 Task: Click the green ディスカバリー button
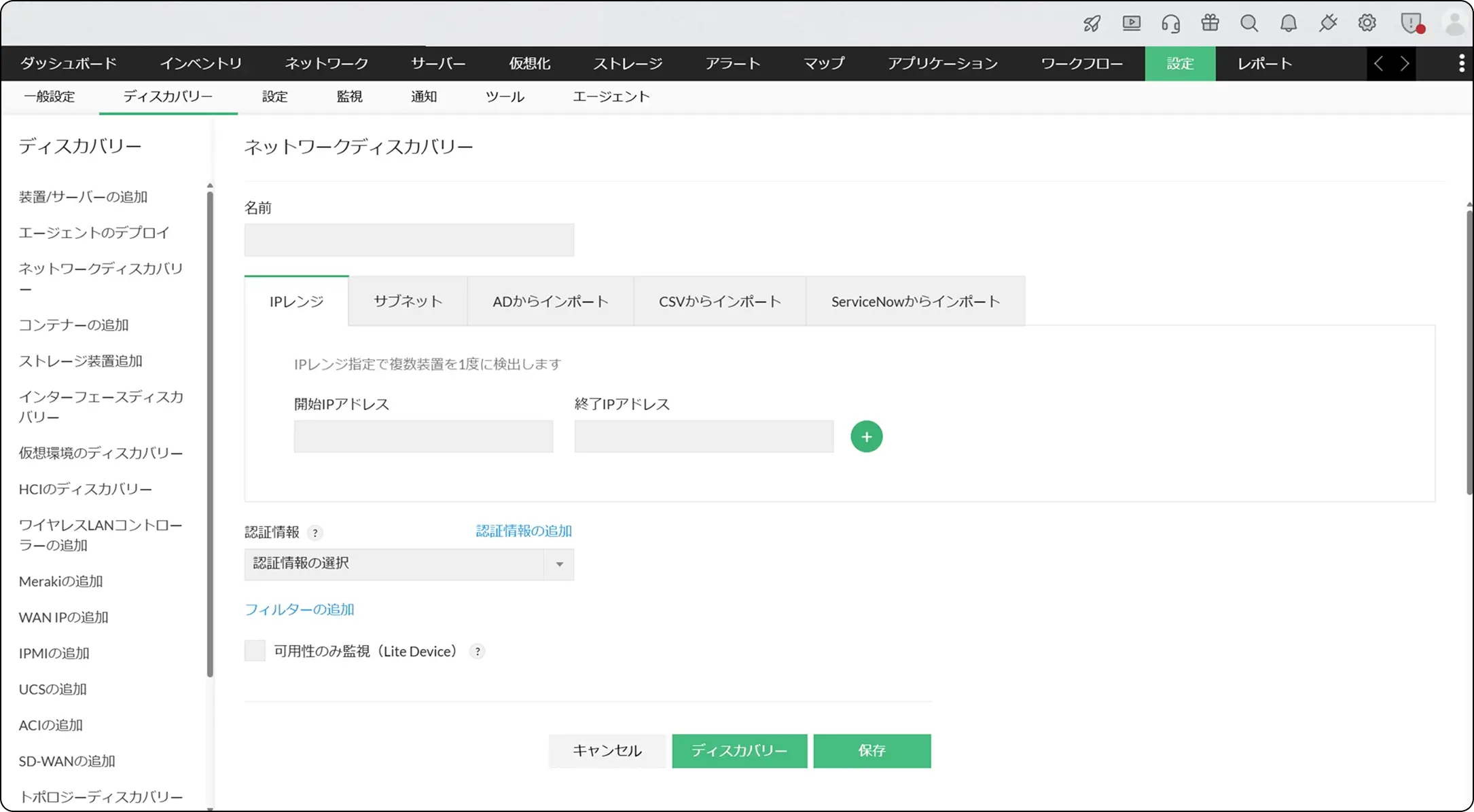740,751
